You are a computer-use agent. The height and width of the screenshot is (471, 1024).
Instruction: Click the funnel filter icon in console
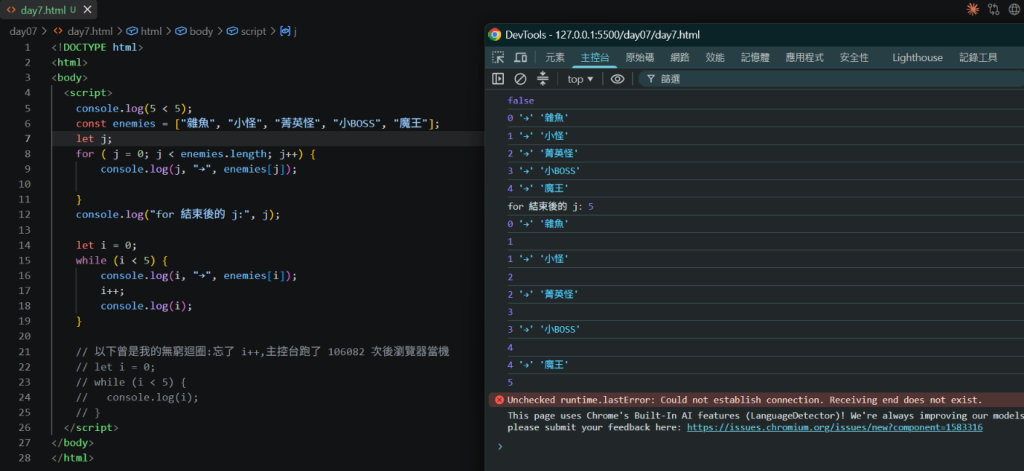click(650, 79)
